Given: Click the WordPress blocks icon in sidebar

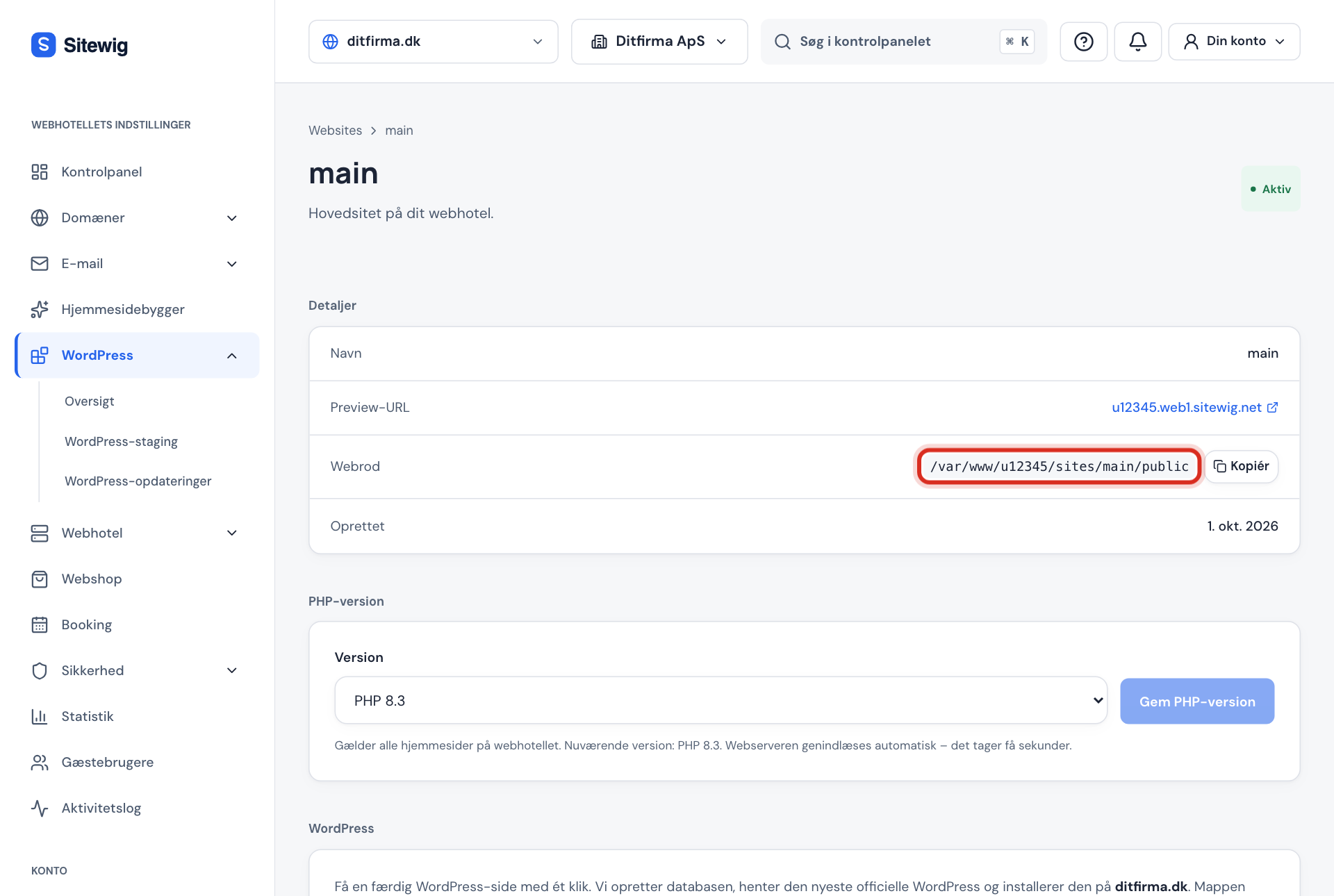Looking at the screenshot, I should click(40, 355).
